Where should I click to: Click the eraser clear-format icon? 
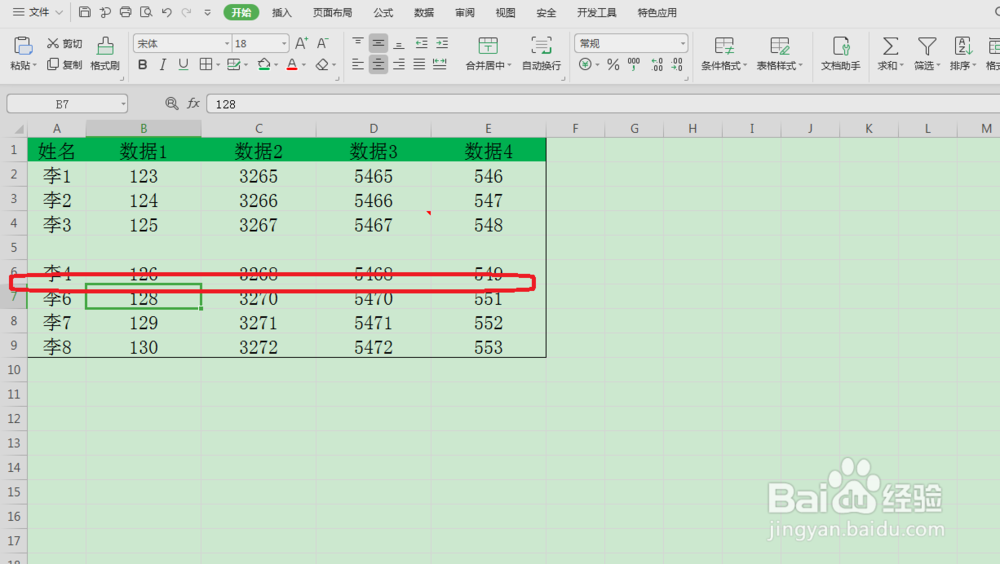tap(323, 64)
